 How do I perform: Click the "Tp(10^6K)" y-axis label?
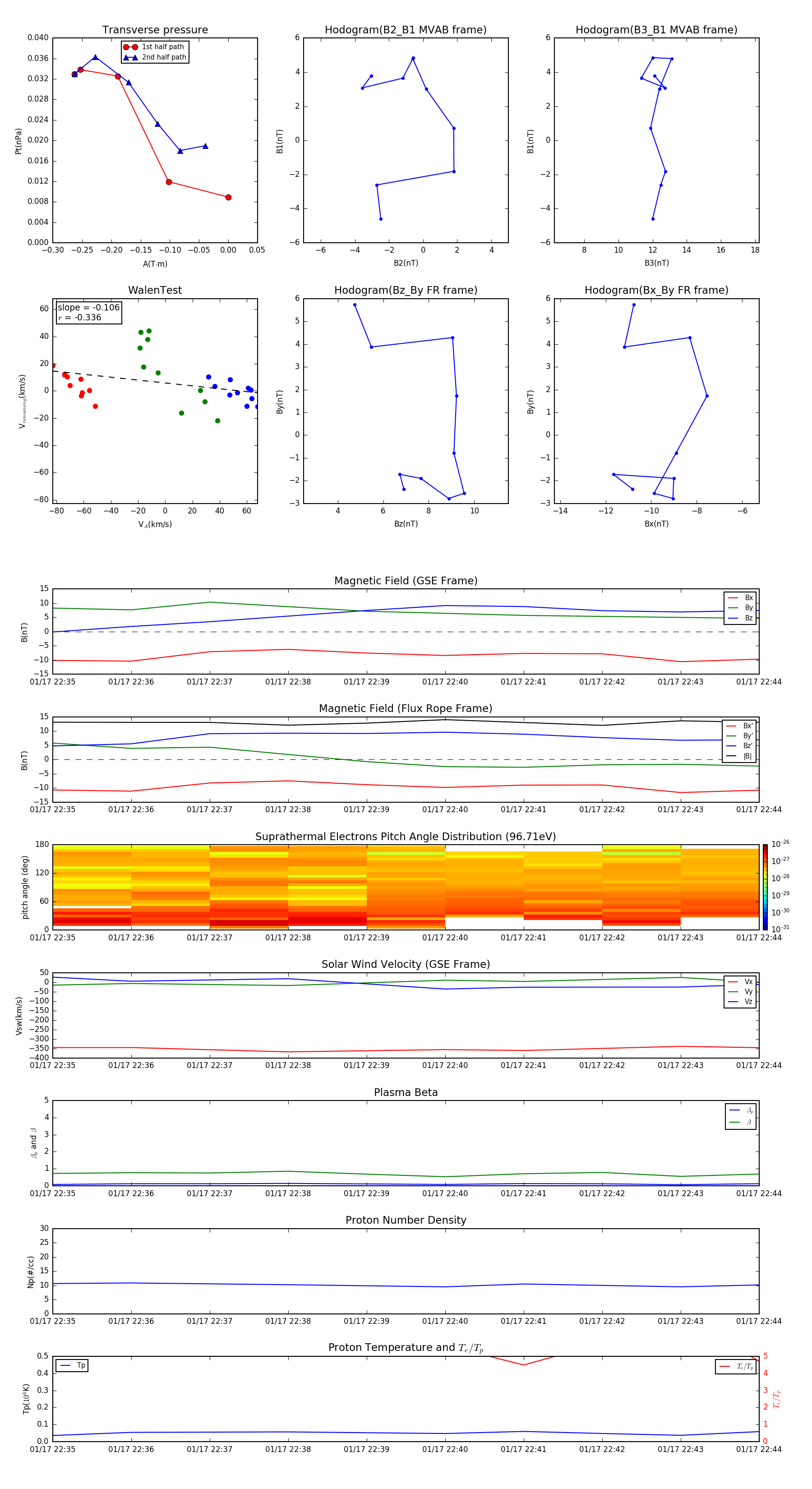[x=26, y=1399]
